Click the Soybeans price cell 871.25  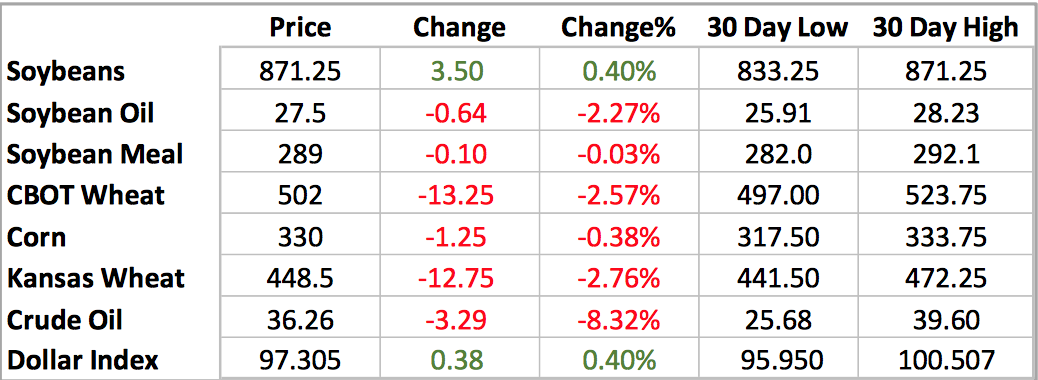tap(302, 71)
